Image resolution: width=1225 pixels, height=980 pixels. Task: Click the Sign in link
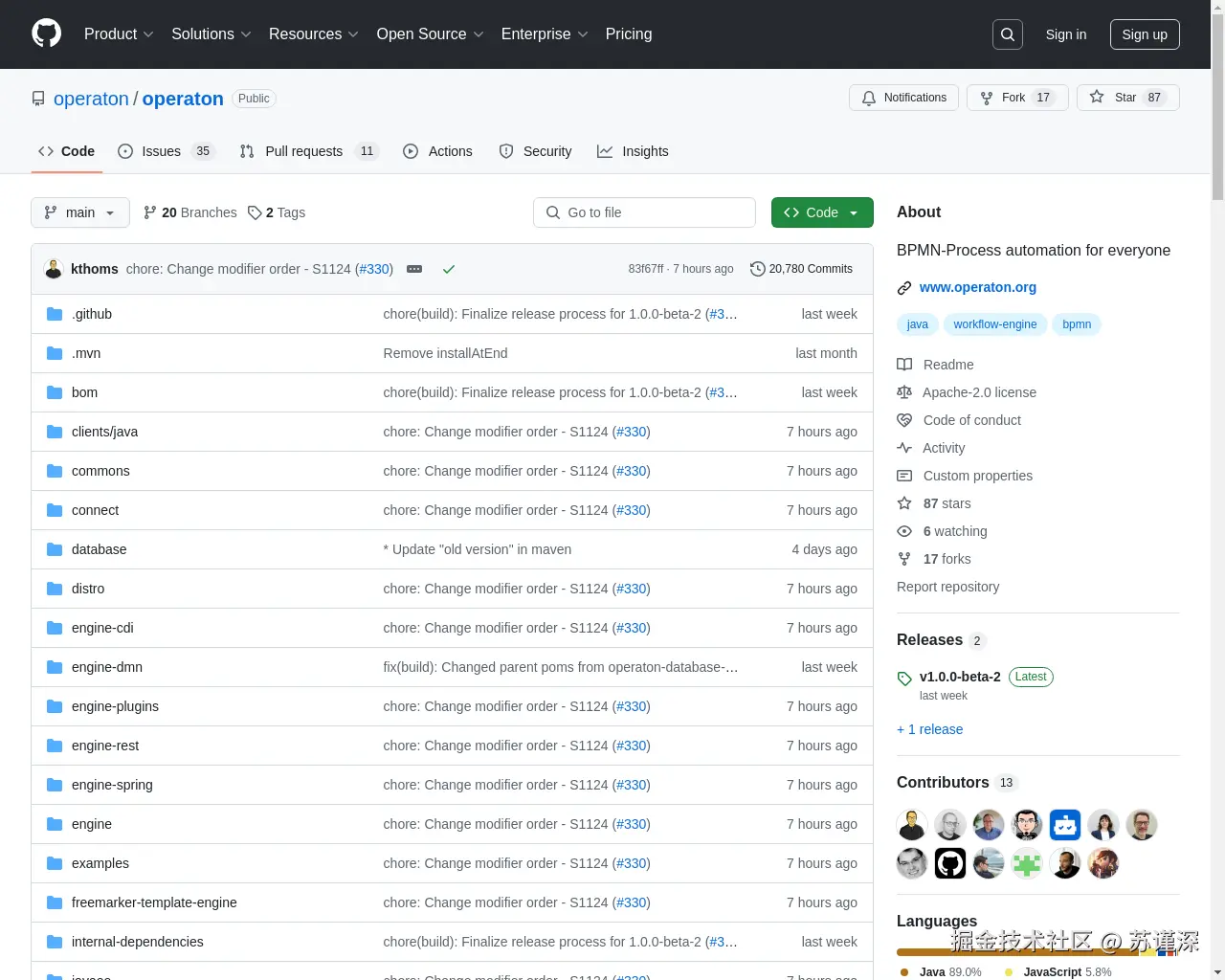(1066, 34)
